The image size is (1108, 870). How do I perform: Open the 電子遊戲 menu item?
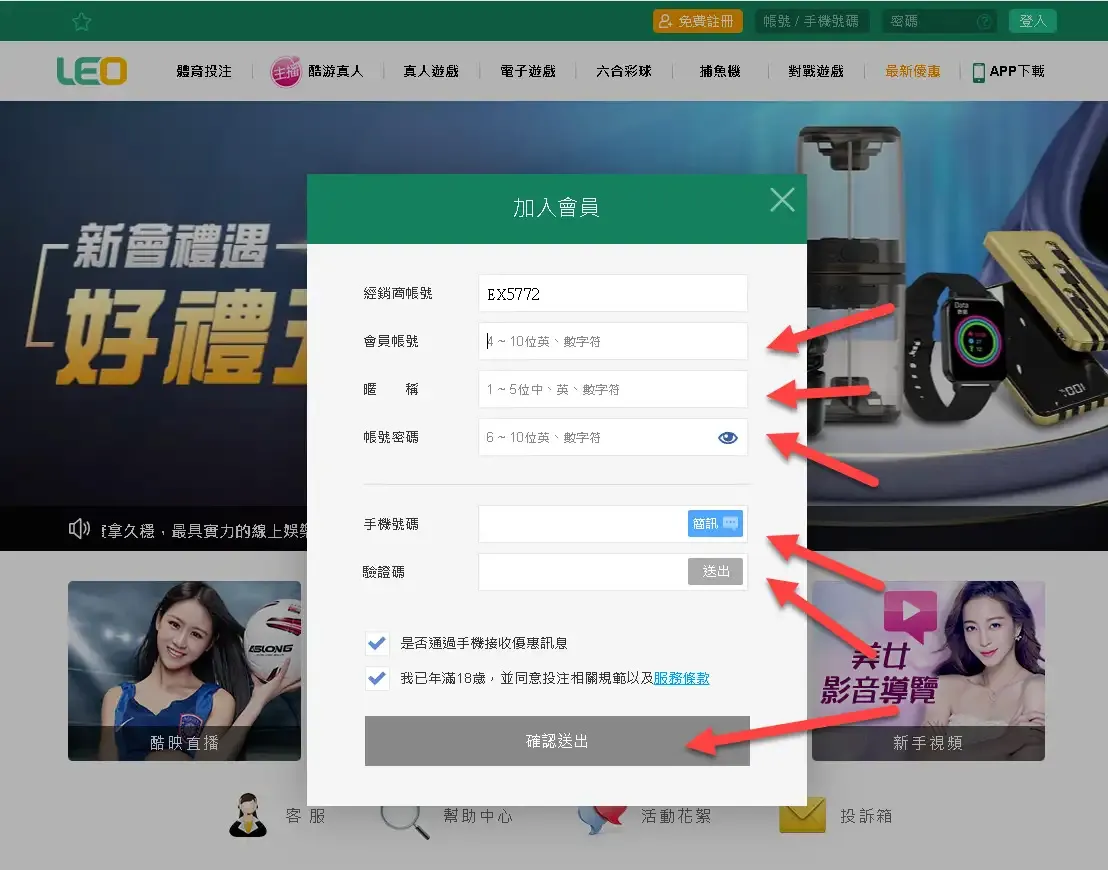pos(528,71)
